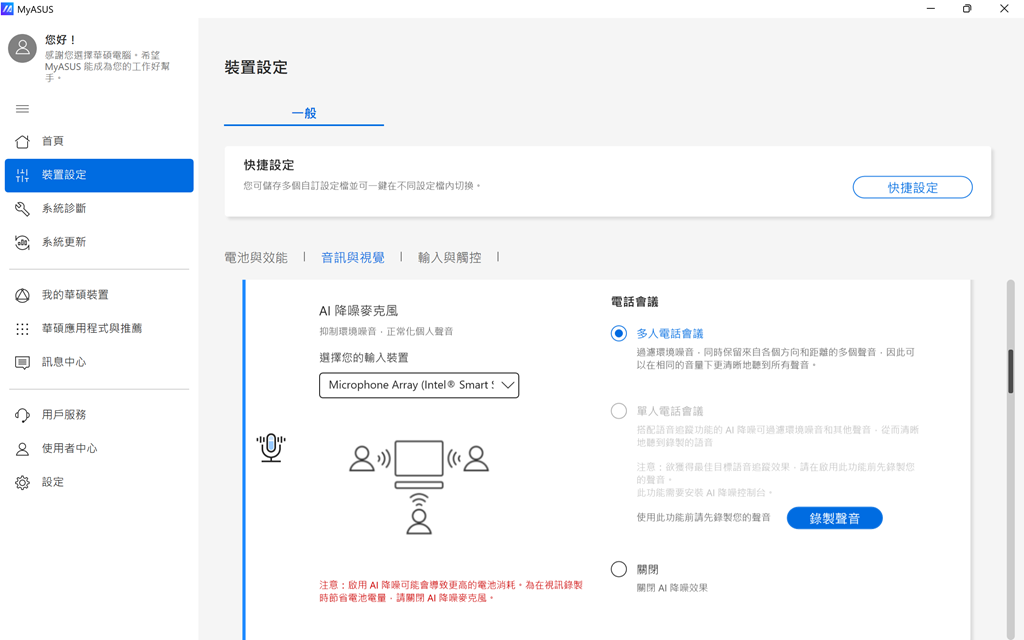This screenshot has height=640, width=1024.
Task: Click the headset icon beside 用戶服務
Action: pyautogui.click(x=22, y=415)
